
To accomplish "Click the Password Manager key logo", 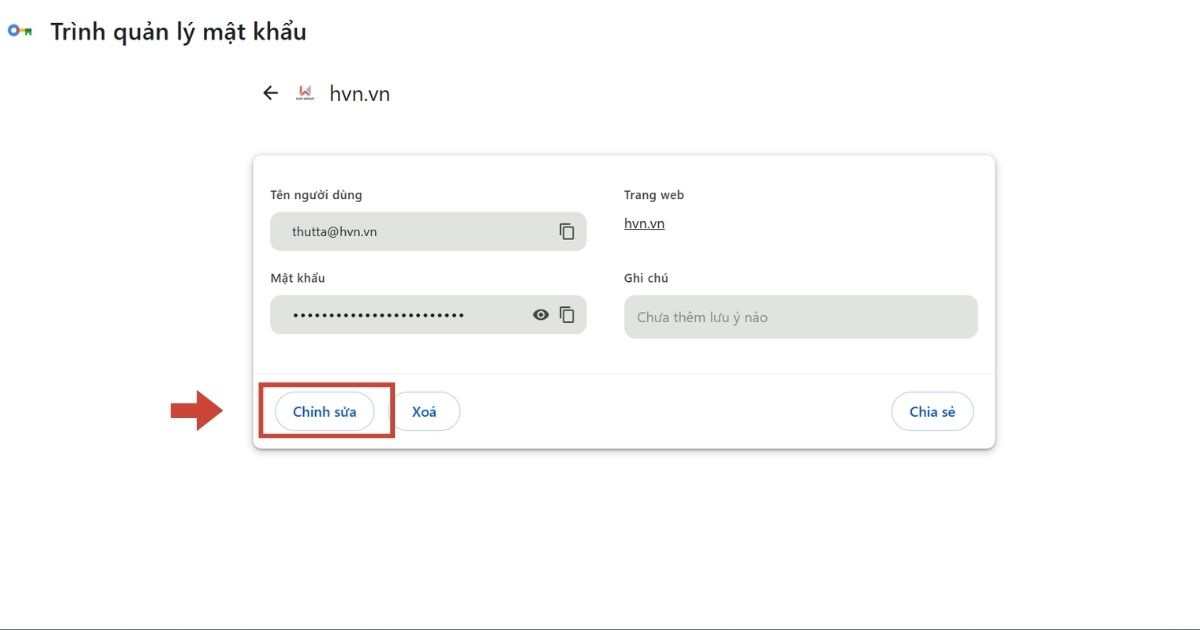I will (x=20, y=31).
